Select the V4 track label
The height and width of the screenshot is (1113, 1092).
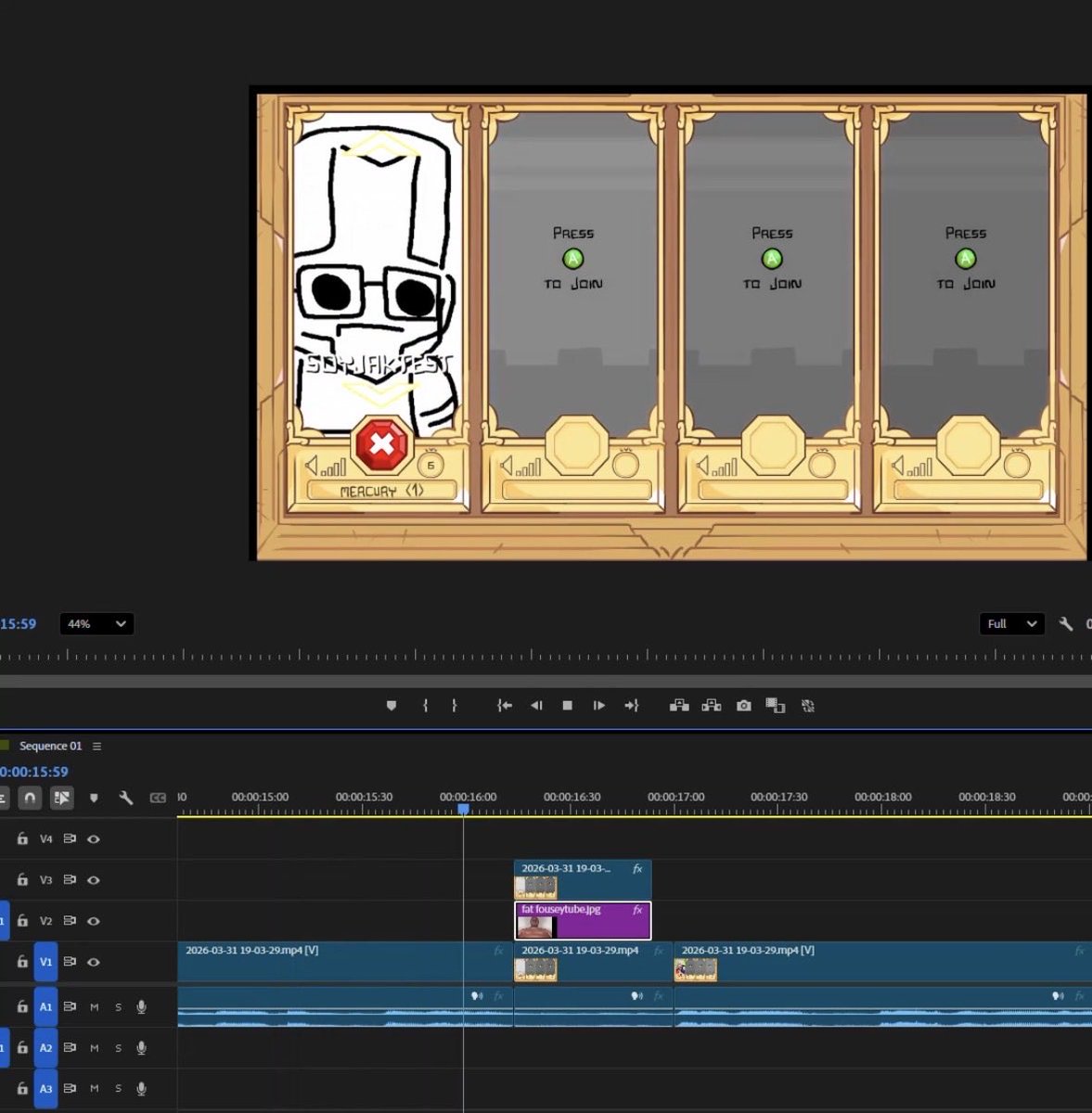tap(45, 838)
